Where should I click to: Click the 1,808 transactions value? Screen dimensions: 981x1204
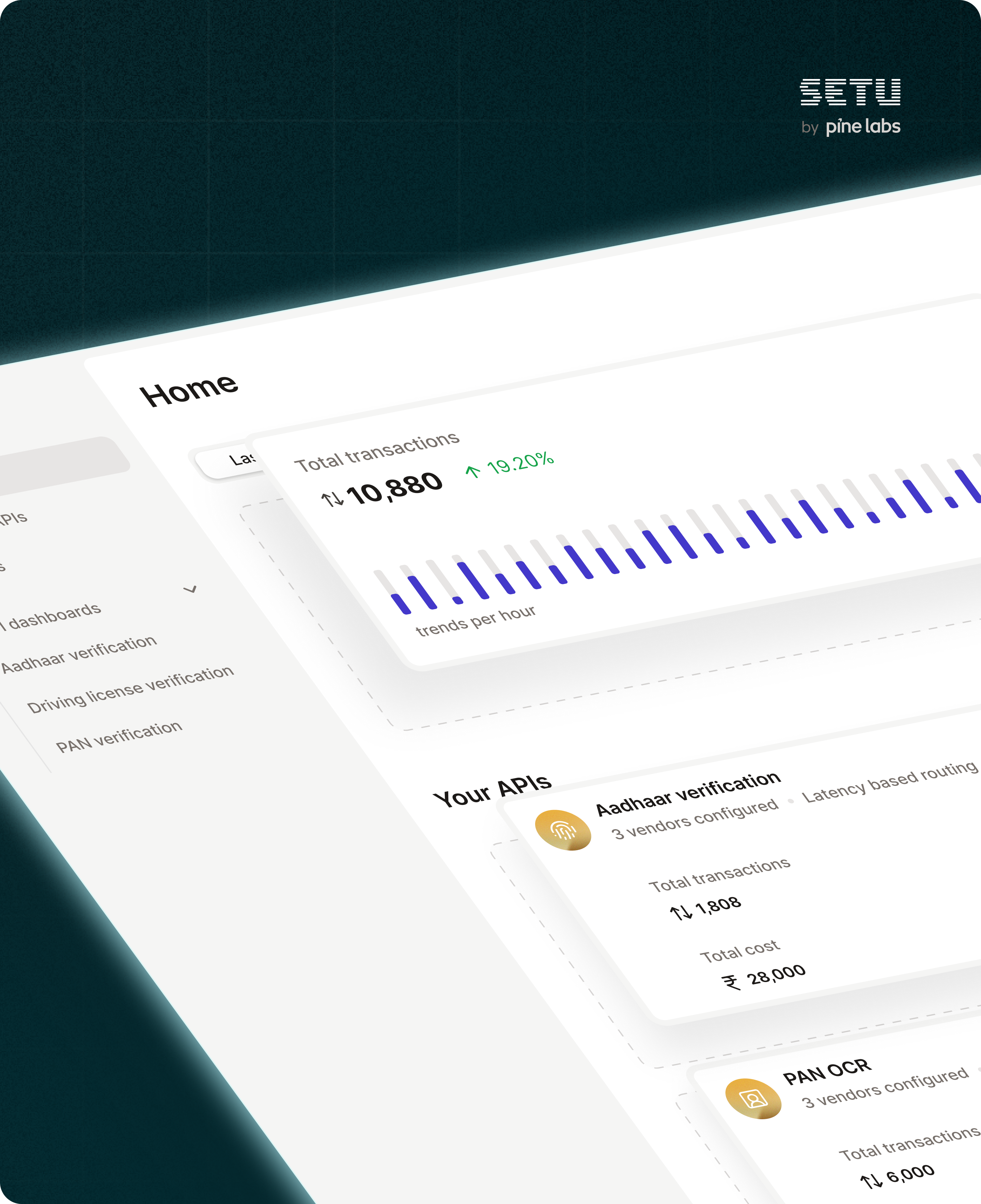pyautogui.click(x=718, y=906)
